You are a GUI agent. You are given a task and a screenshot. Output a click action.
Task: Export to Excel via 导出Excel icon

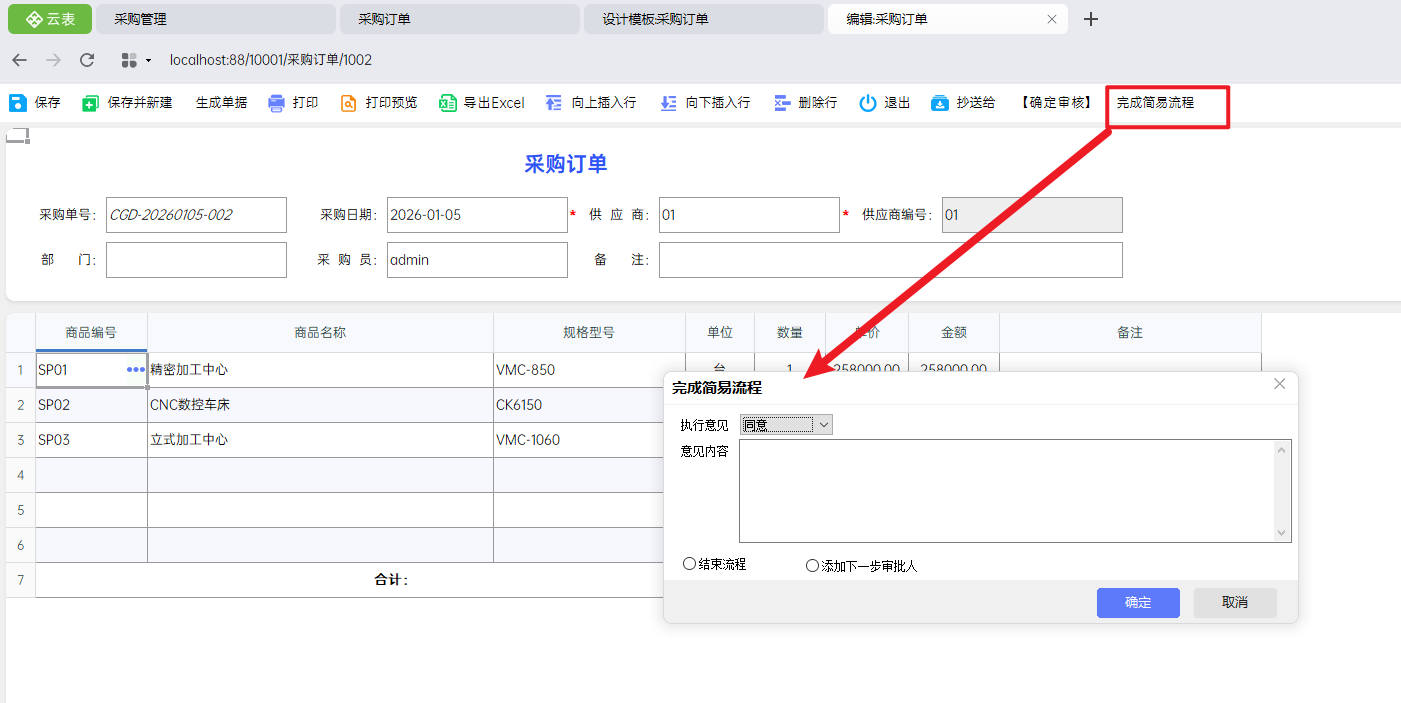tap(448, 103)
